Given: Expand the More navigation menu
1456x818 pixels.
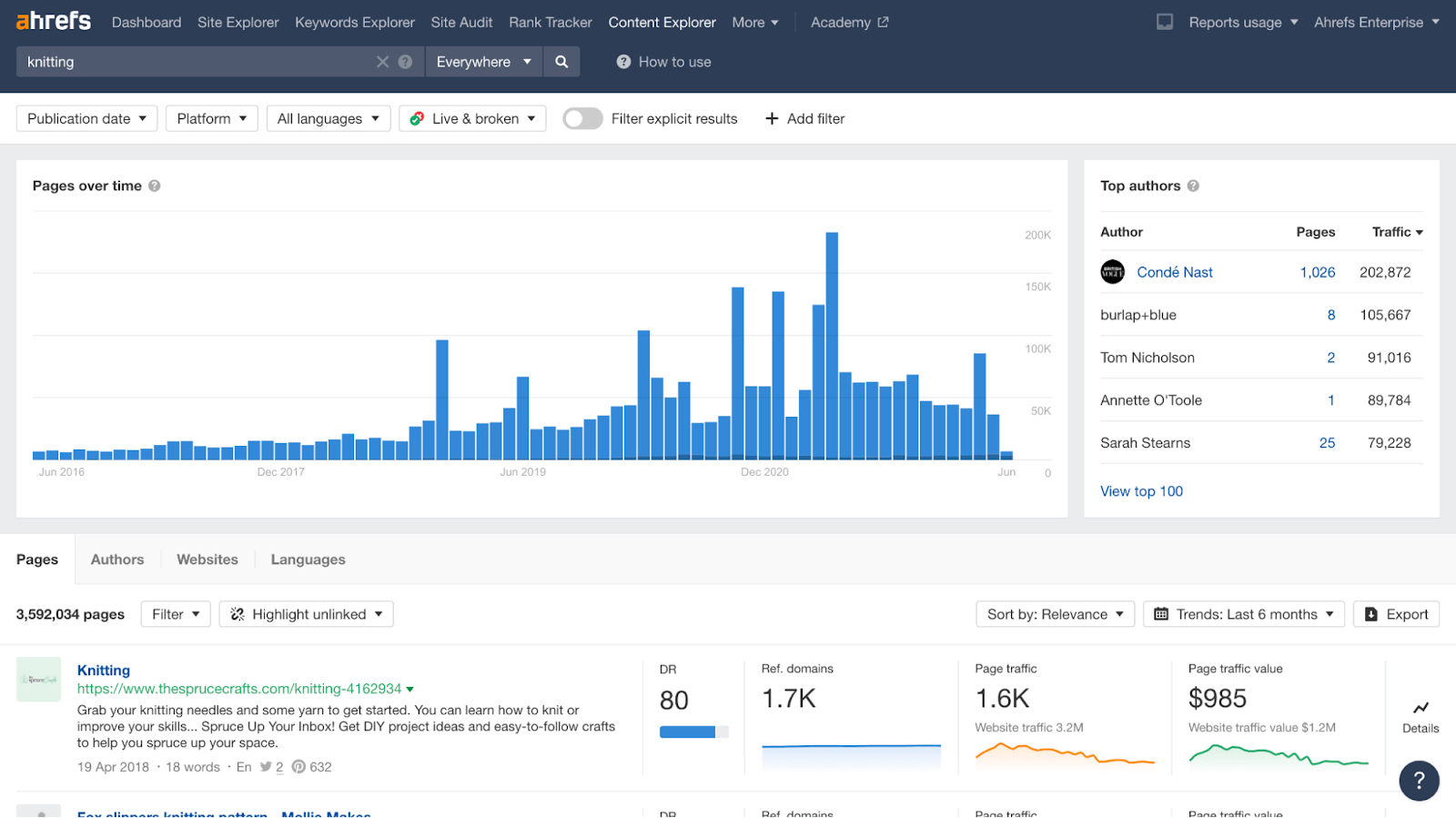Looking at the screenshot, I should (755, 22).
